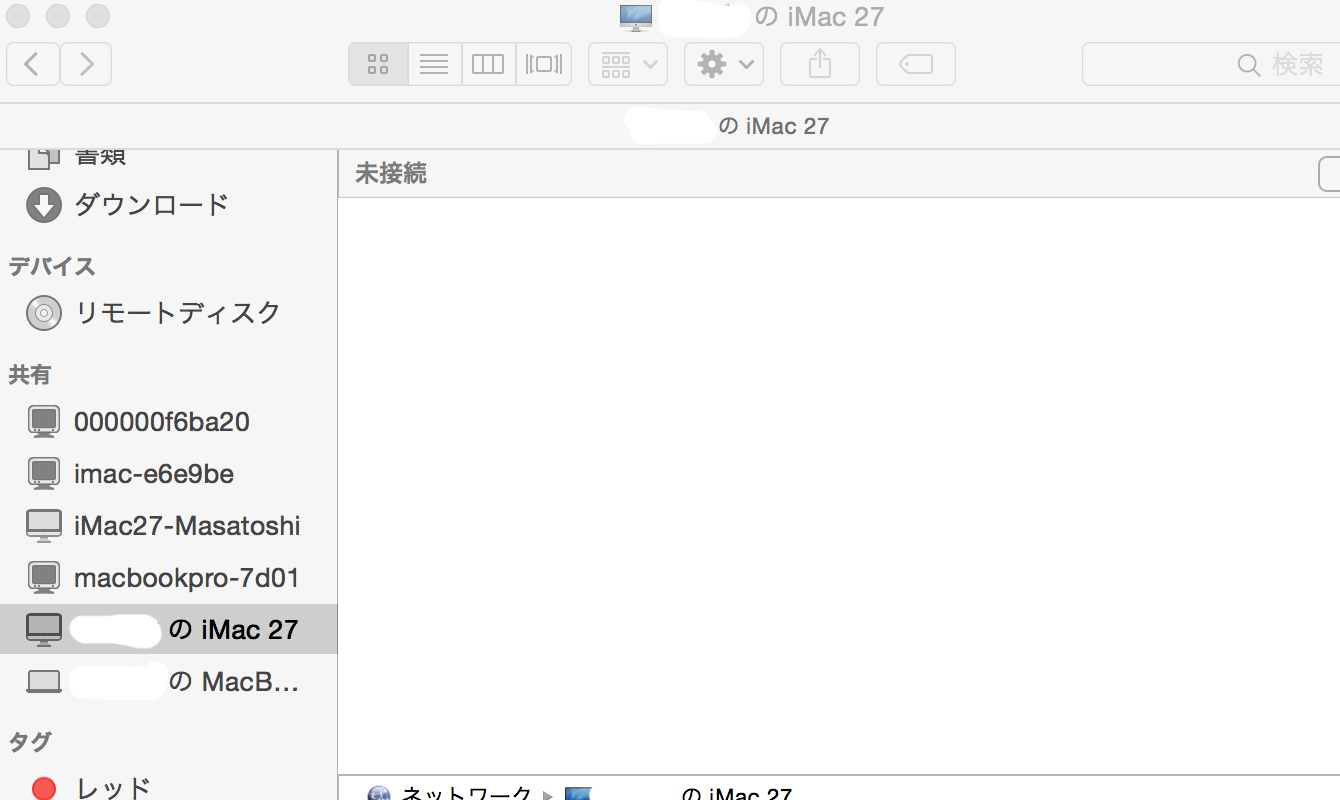
Task: Click the Edit Tags toolbar button
Action: tap(916, 64)
